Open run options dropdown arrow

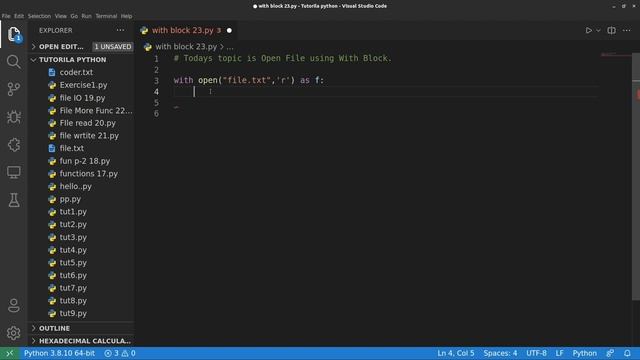coord(598,31)
